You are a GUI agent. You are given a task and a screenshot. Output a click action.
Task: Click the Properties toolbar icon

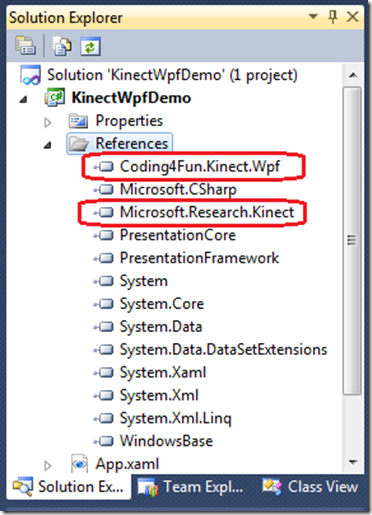pyautogui.click(x=25, y=46)
